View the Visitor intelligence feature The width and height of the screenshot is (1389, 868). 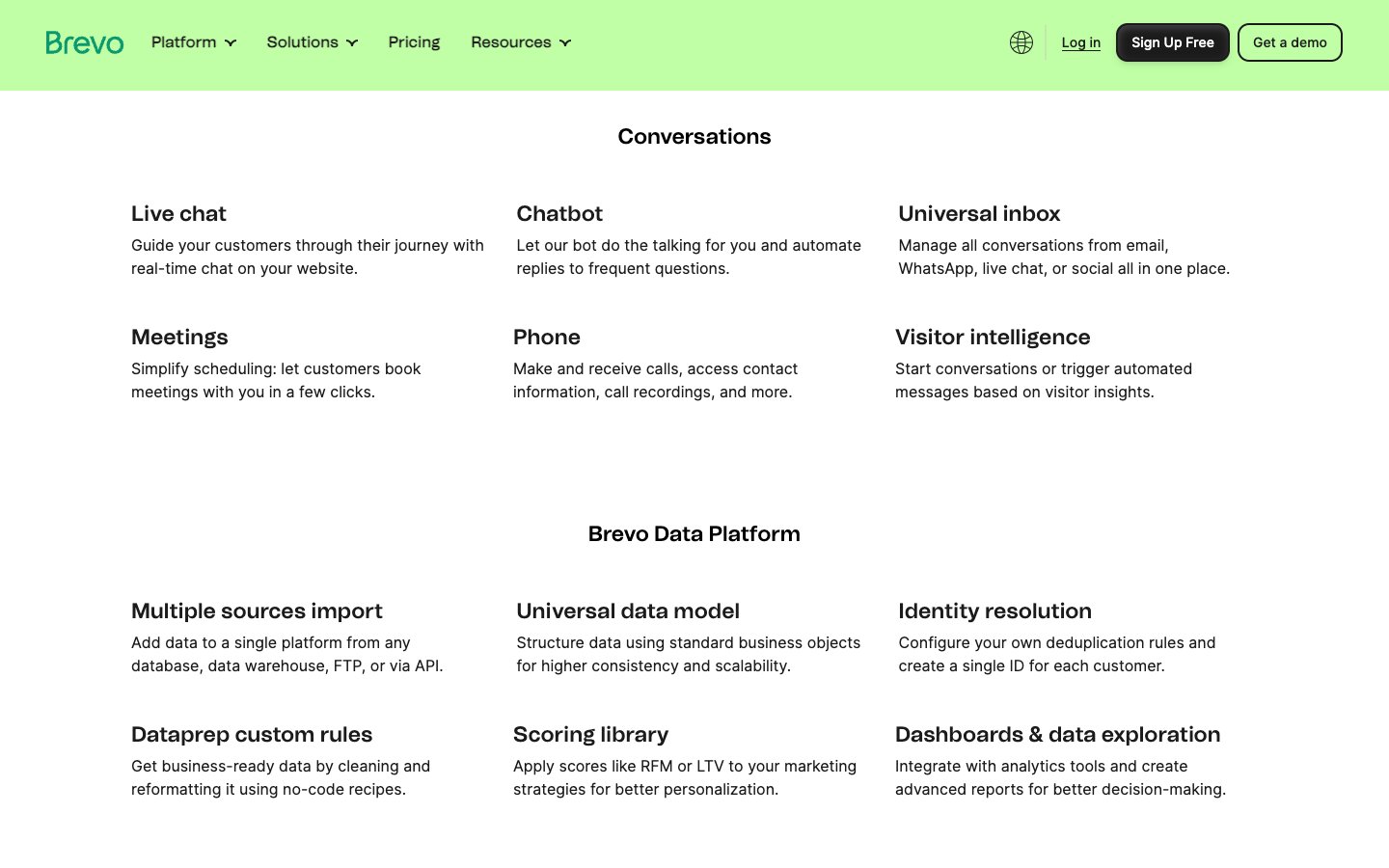tap(993, 338)
